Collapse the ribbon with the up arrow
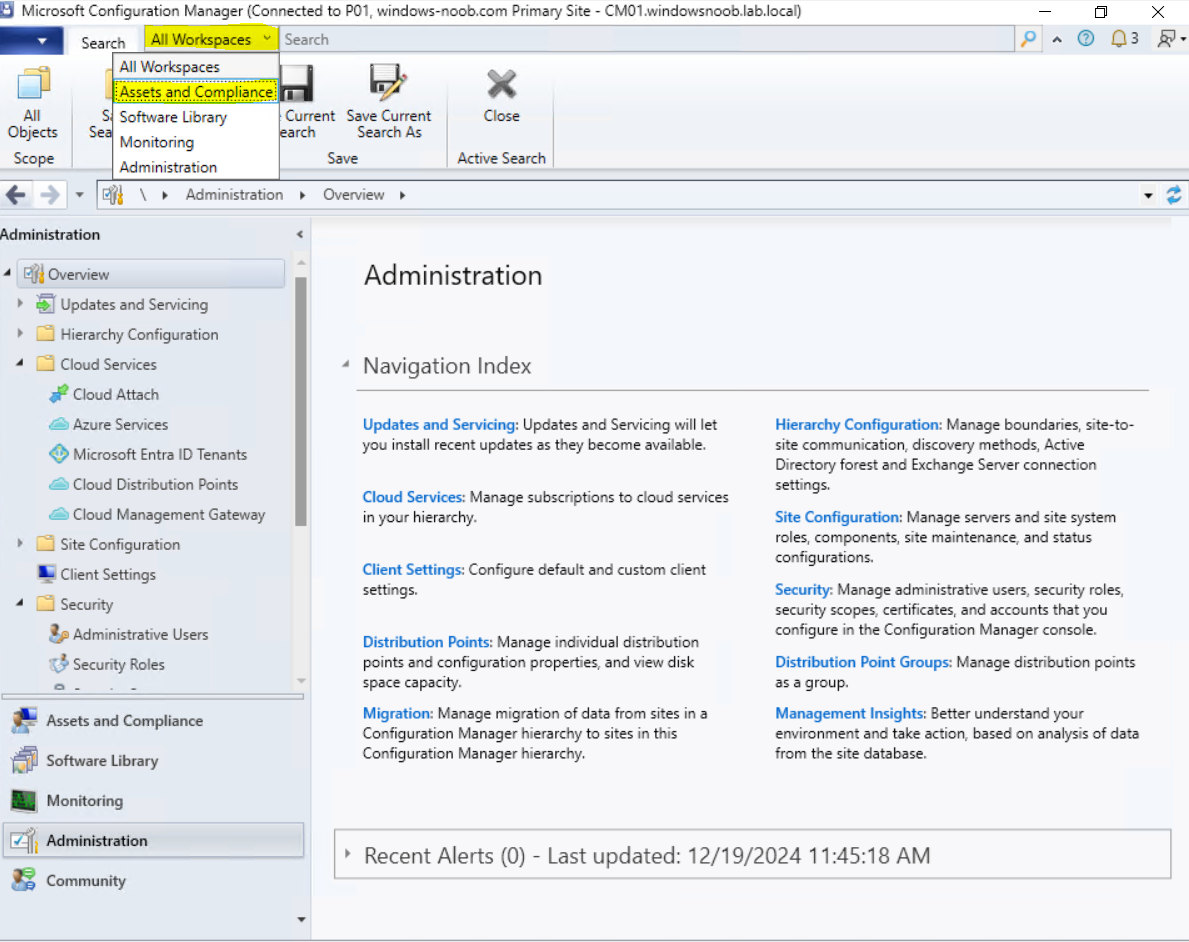The image size is (1189, 942). coord(1056,39)
